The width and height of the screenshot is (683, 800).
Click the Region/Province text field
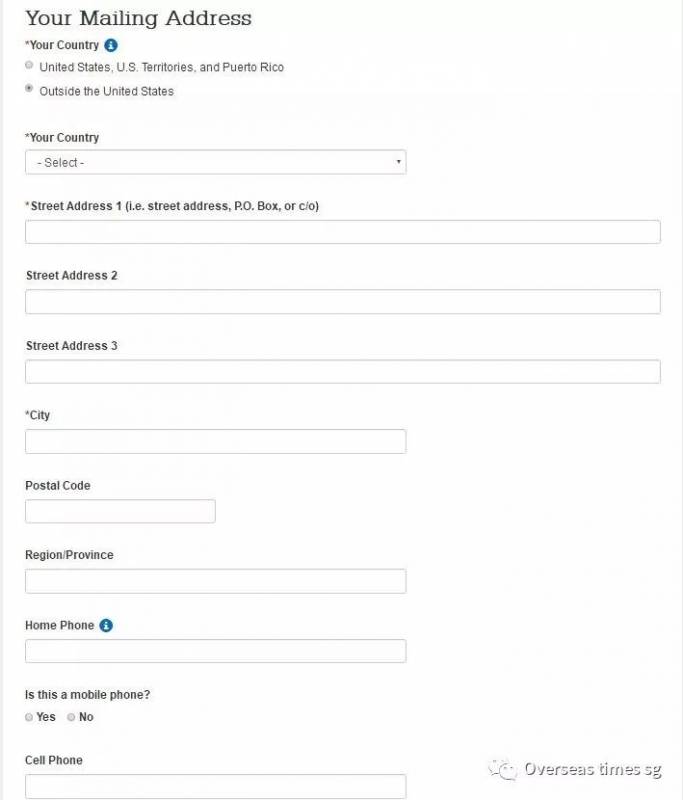(215, 581)
